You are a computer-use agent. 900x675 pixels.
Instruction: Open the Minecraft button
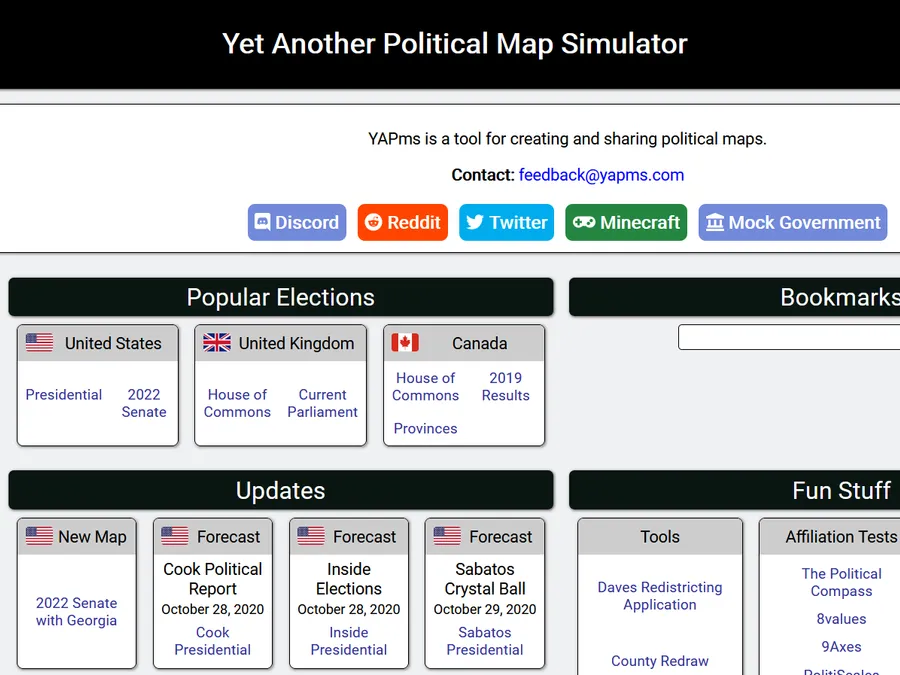coord(626,222)
